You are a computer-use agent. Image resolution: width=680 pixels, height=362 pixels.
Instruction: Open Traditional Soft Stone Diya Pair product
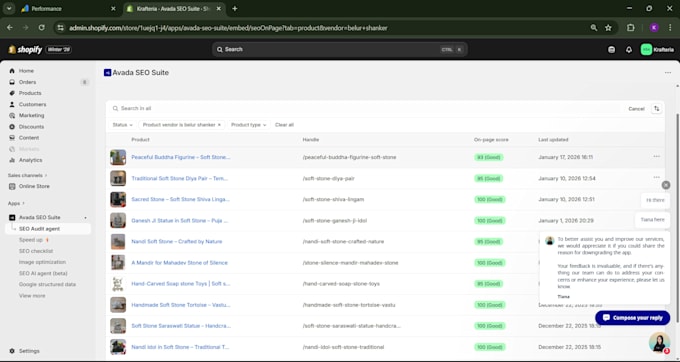(179, 178)
